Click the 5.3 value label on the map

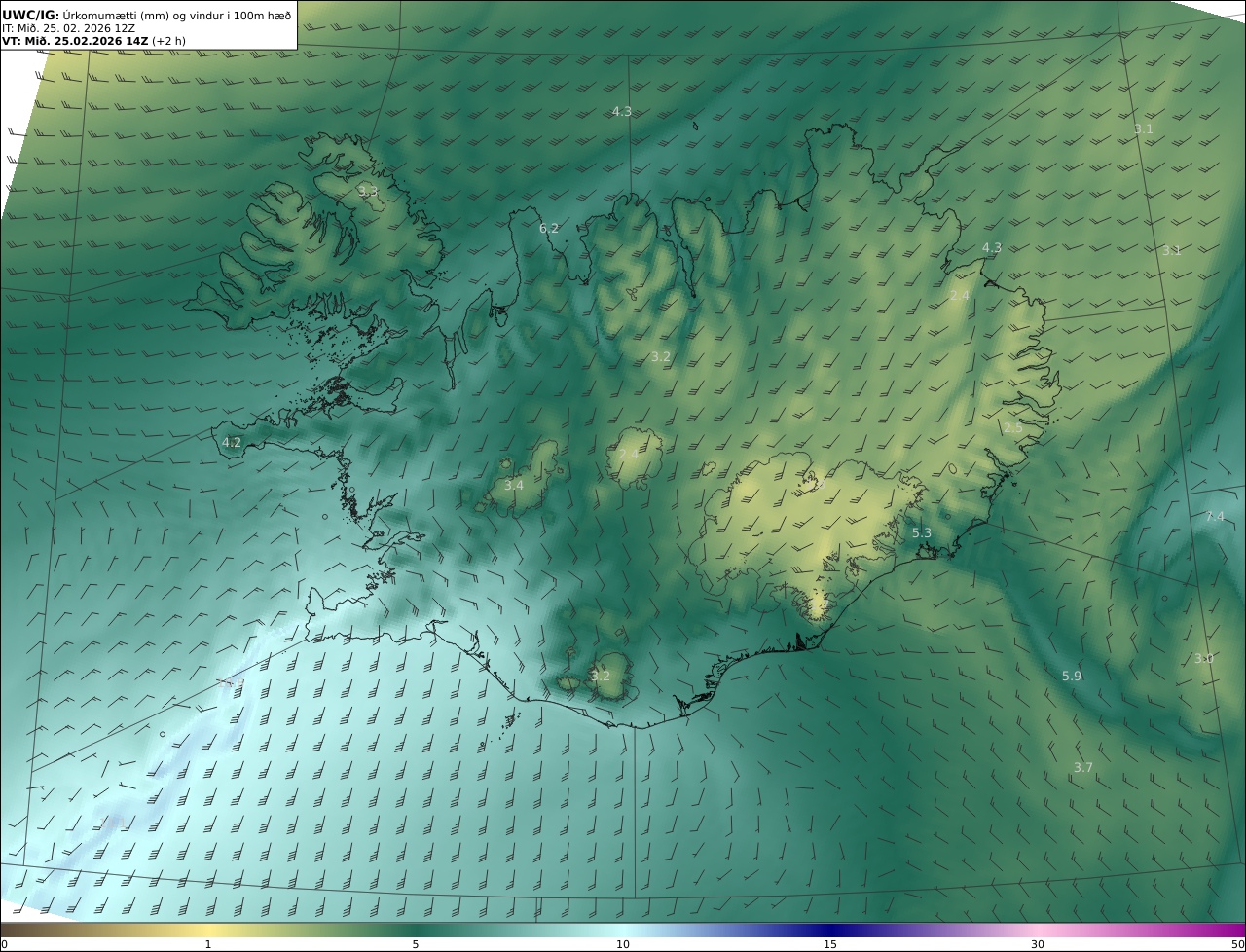[921, 533]
